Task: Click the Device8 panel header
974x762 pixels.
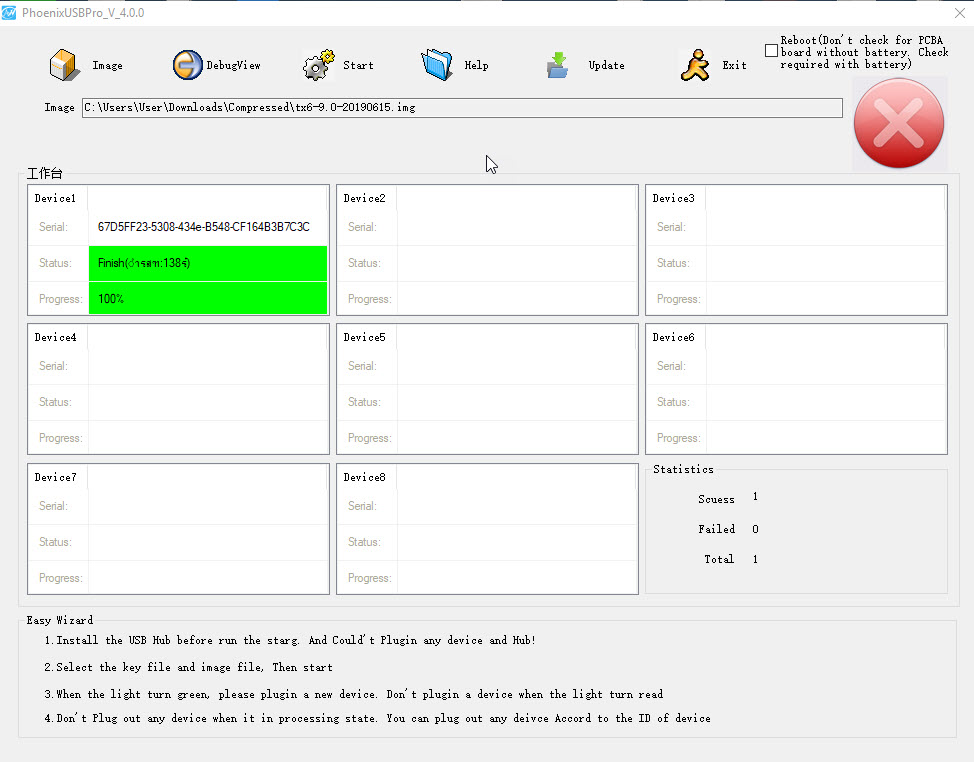Action: (x=365, y=477)
